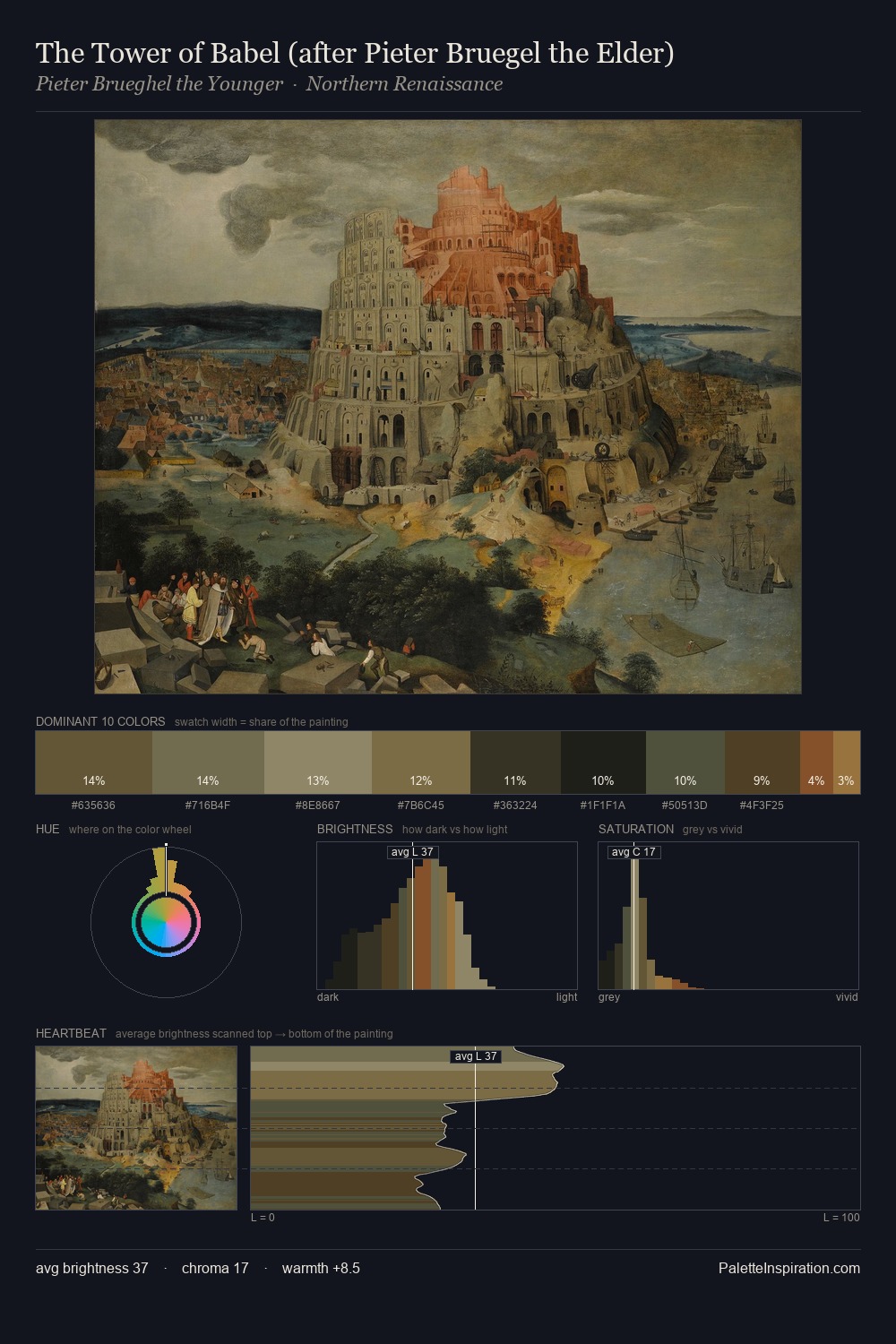Click the near-black #1F1F1A swatch
Image resolution: width=896 pixels, height=1344 pixels.
pyautogui.click(x=603, y=762)
